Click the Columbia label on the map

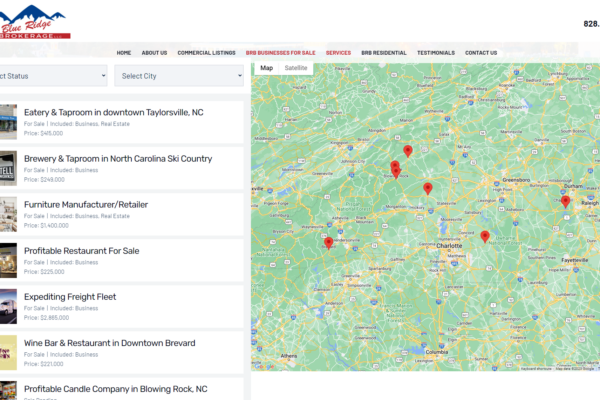click(437, 352)
